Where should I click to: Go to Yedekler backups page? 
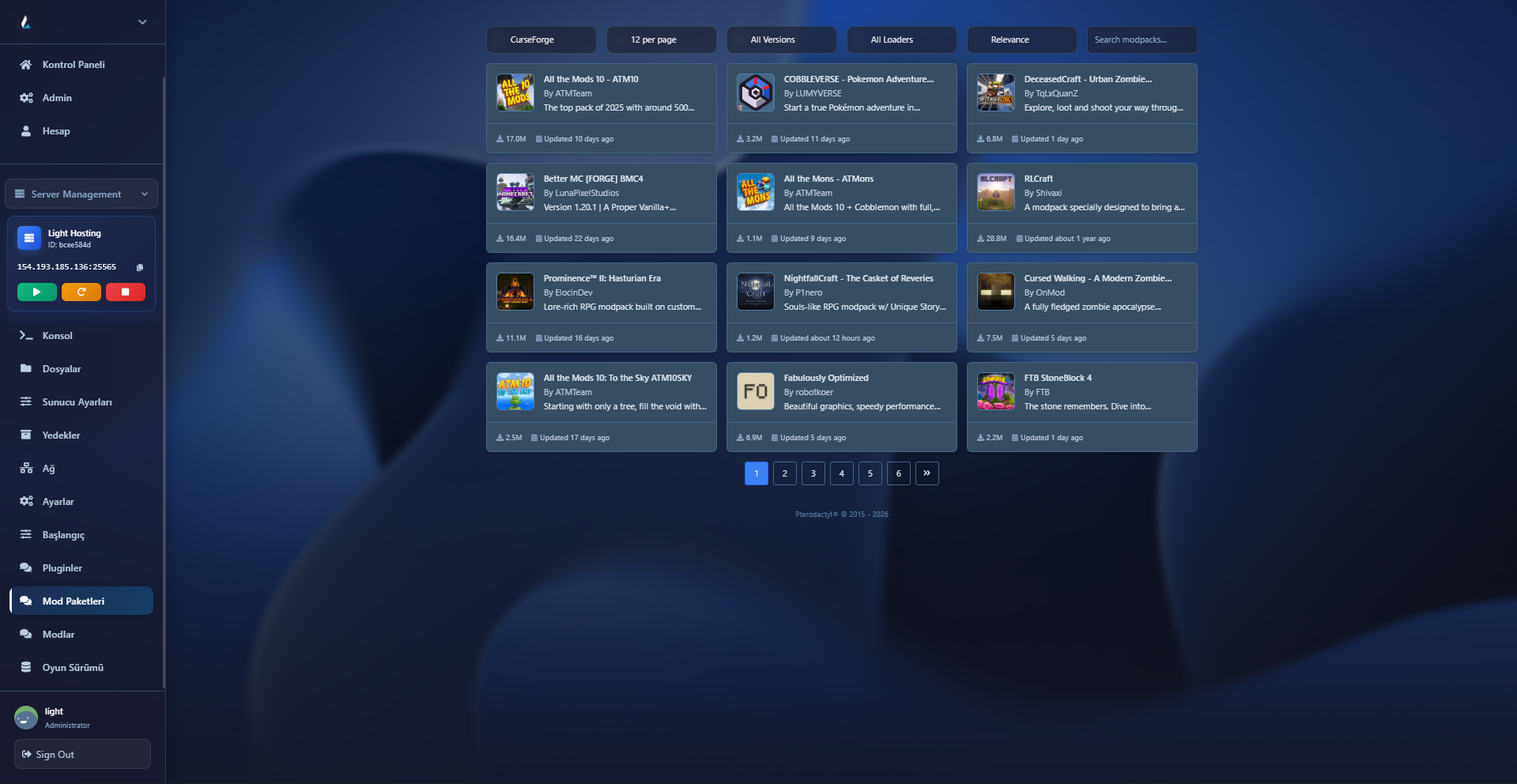pos(61,435)
